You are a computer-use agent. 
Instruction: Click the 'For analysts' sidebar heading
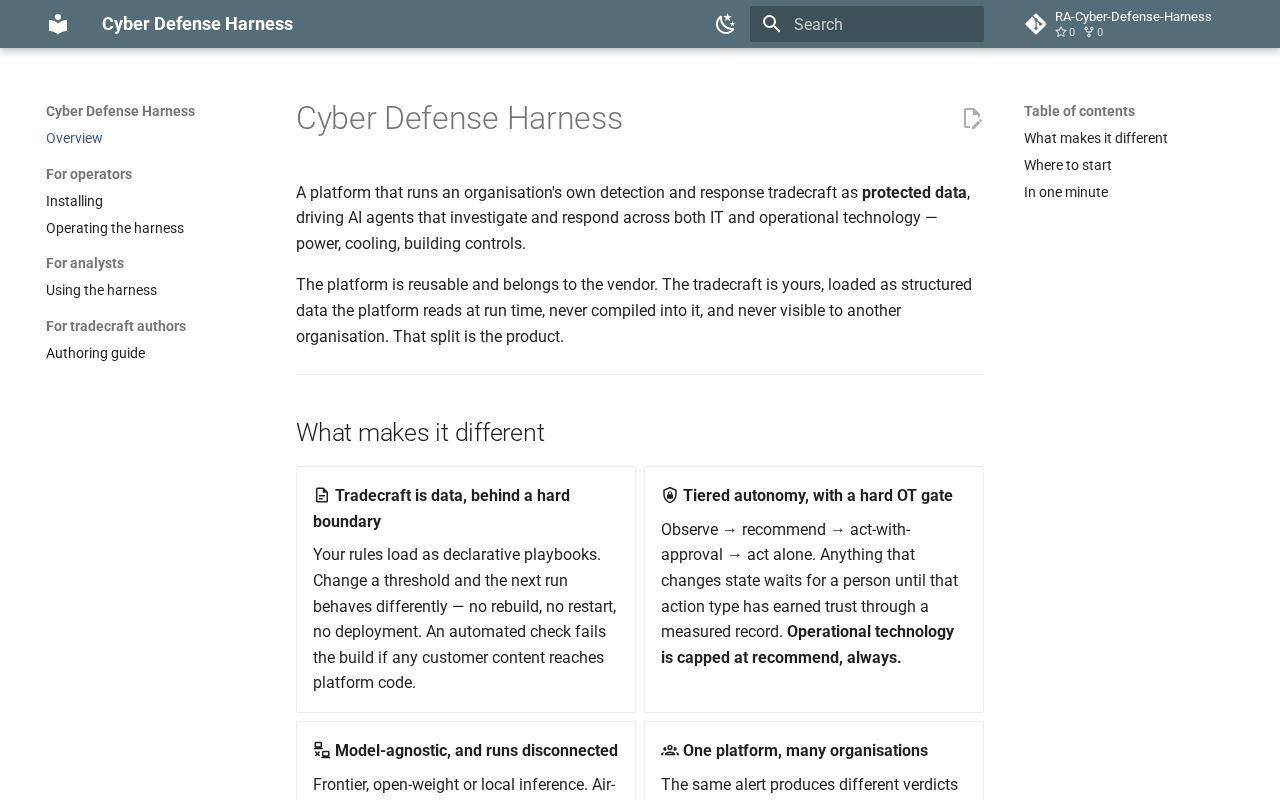(x=85, y=263)
